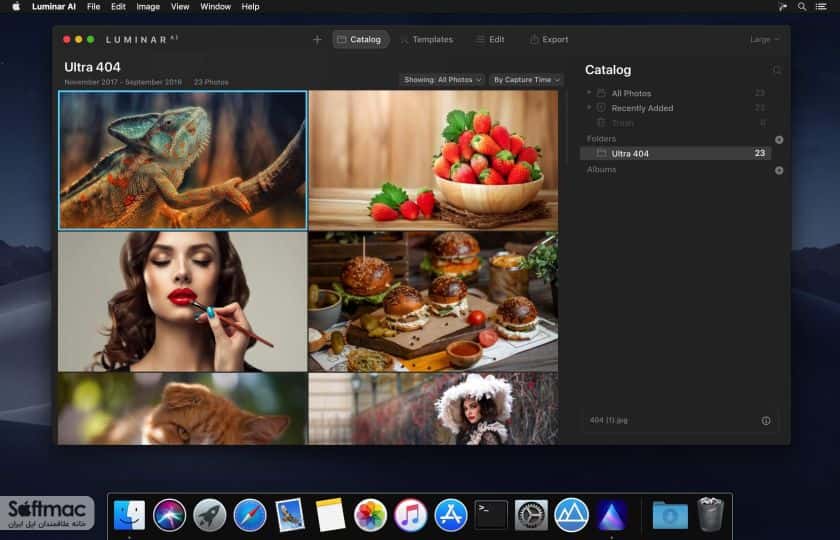Open the Apple menu
Screen dimensions: 840x540
(x=16, y=6)
